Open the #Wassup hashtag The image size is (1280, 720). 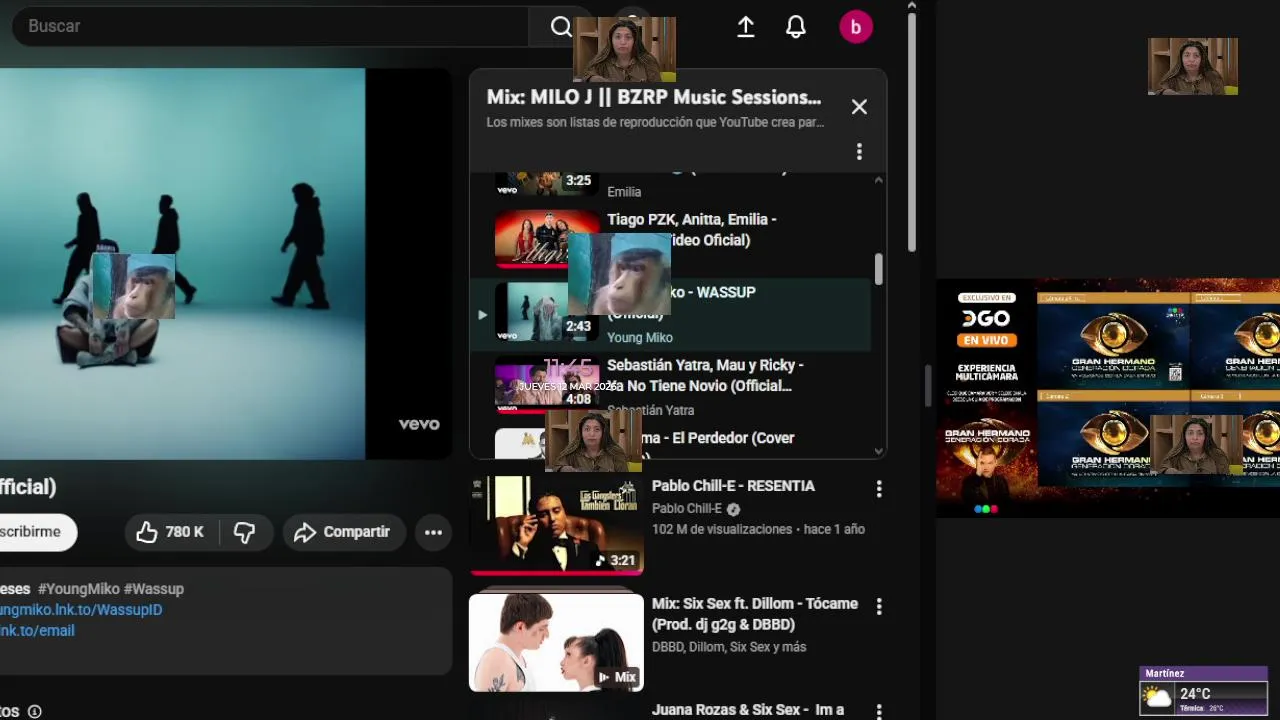pyautogui.click(x=154, y=589)
